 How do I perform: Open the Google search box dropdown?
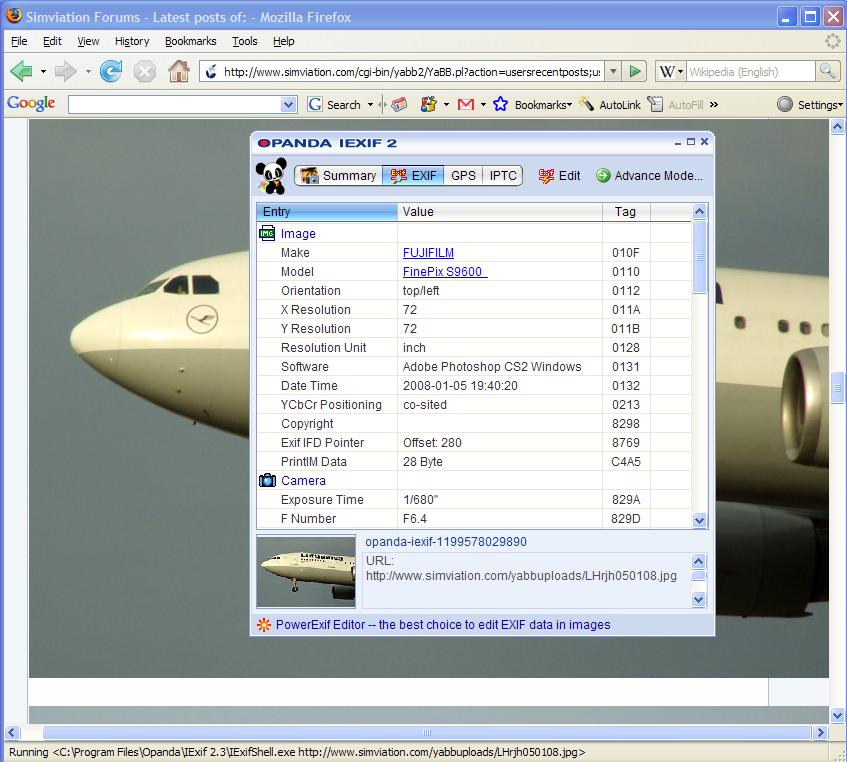pos(289,104)
